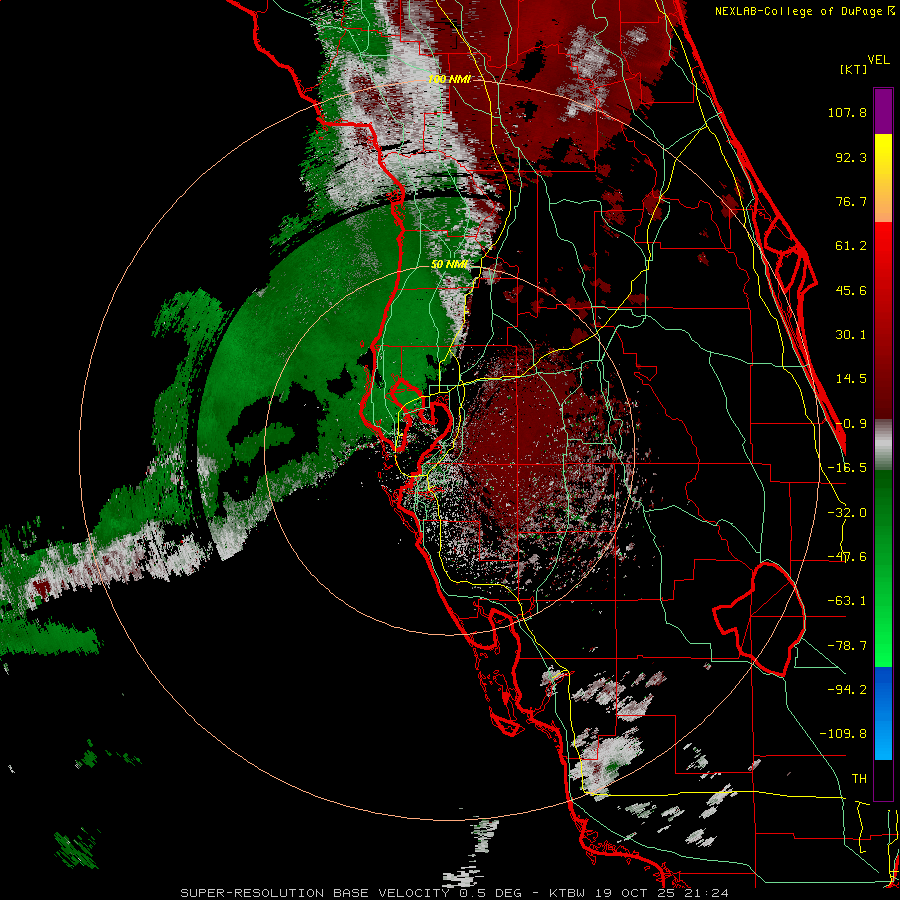
Task: Select the 14.5 velocity scale value
Action: coord(851,379)
